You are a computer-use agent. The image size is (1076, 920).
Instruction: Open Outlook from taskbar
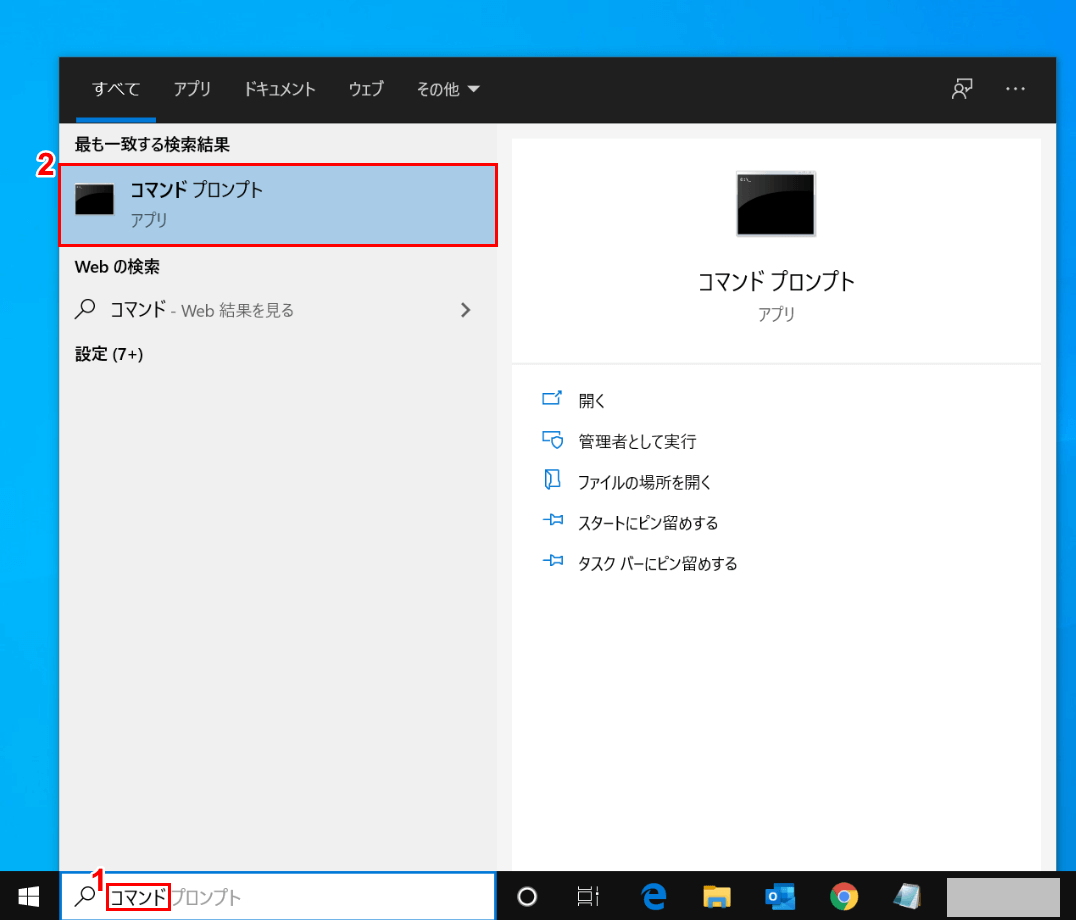point(780,896)
